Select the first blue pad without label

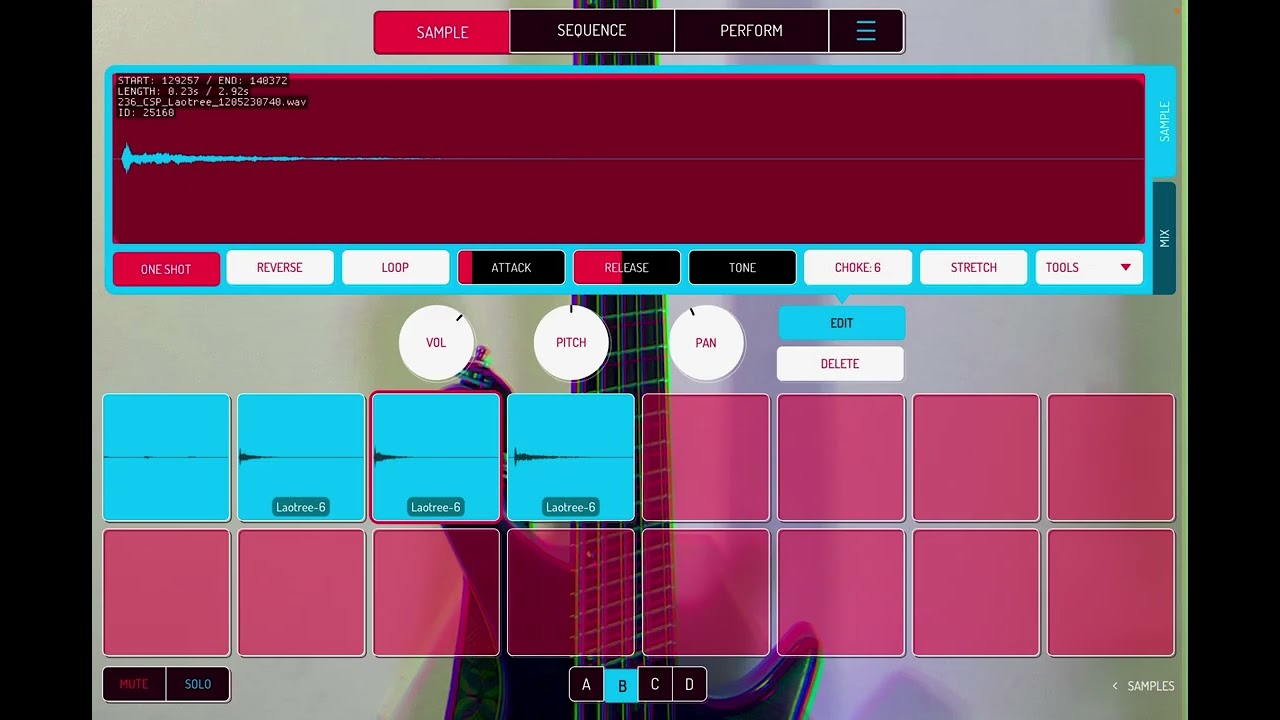166,457
